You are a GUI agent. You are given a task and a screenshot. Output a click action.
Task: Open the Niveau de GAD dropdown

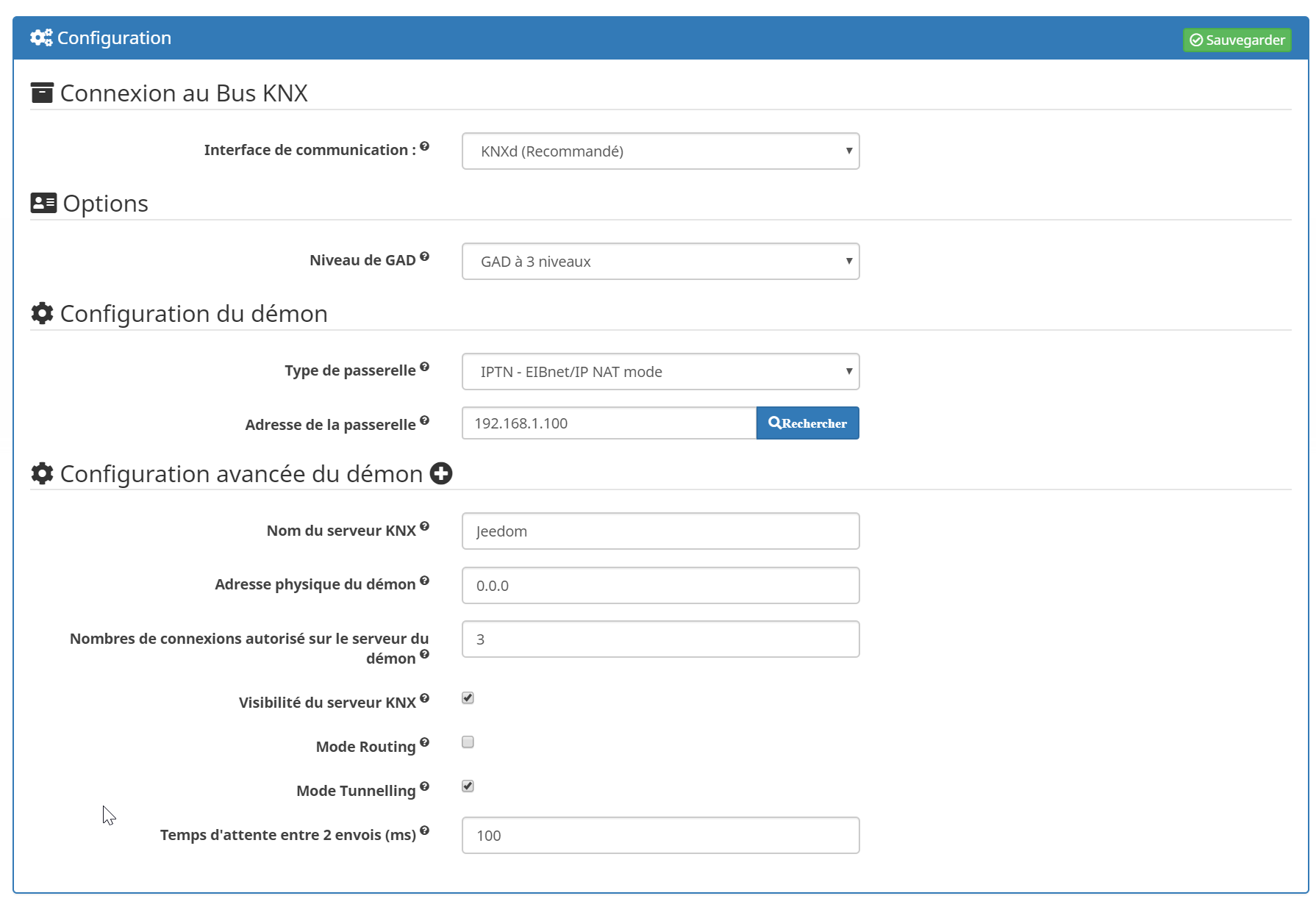(660, 262)
